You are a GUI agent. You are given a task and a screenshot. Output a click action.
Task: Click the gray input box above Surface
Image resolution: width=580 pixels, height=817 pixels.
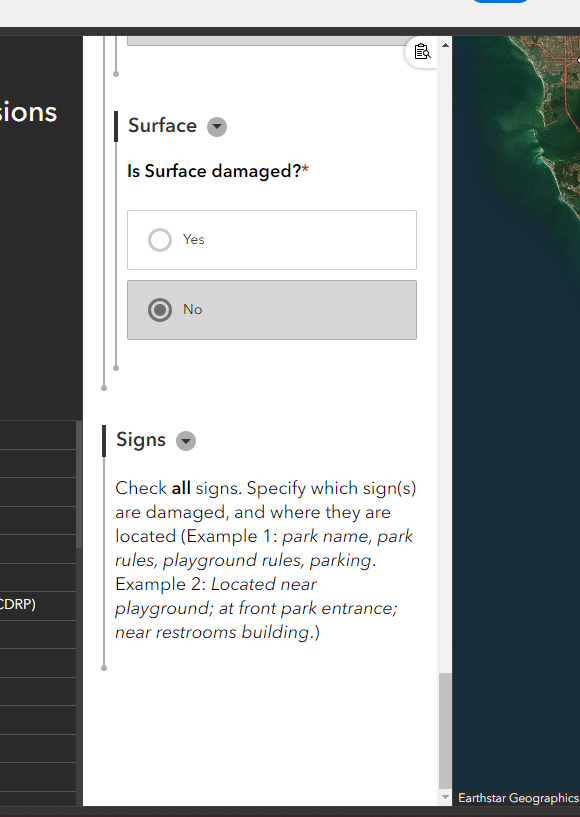pyautogui.click(x=272, y=41)
